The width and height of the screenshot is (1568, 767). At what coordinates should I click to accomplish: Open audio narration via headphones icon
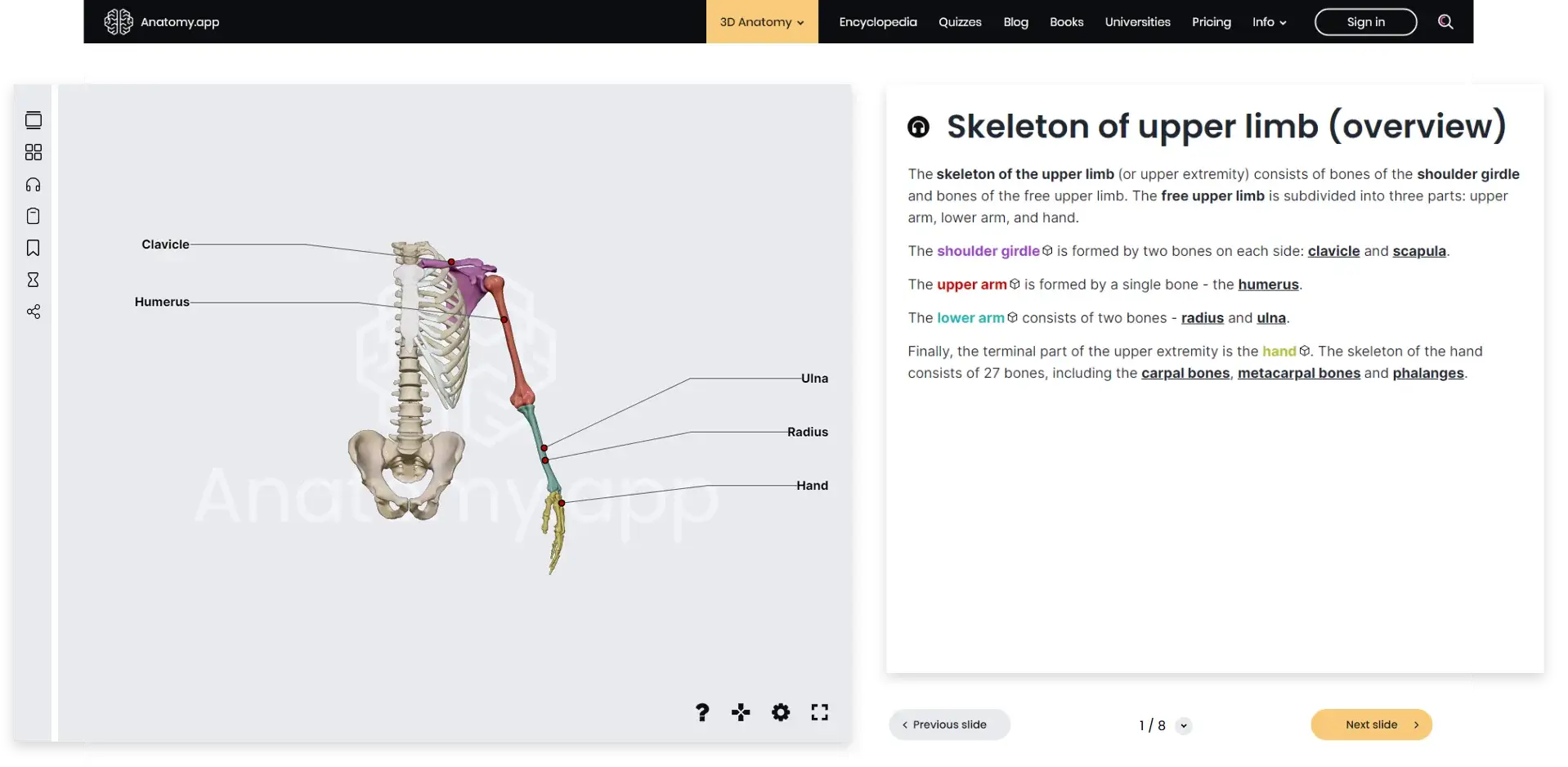point(34,184)
